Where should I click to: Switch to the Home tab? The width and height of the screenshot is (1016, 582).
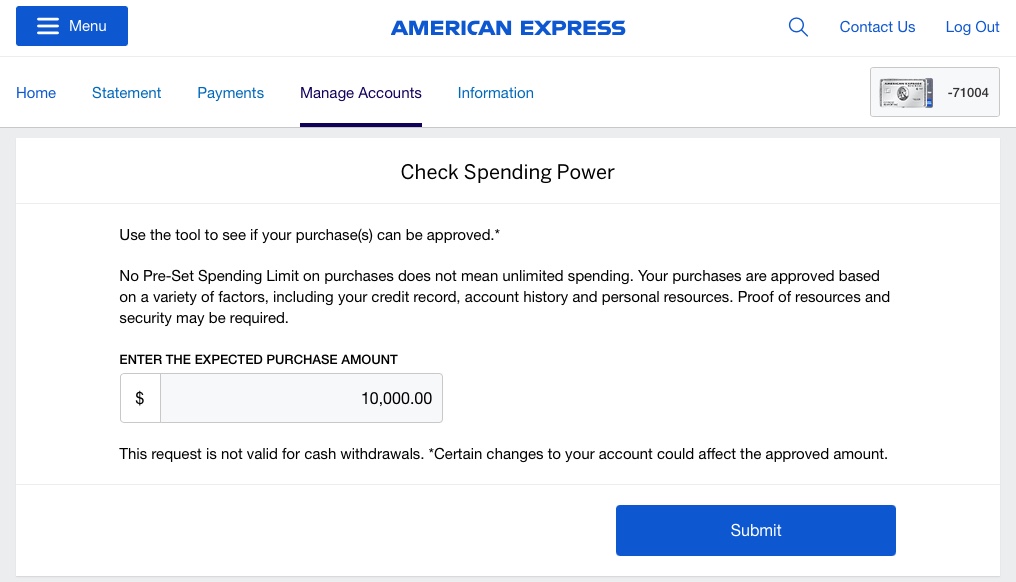pyautogui.click(x=36, y=92)
